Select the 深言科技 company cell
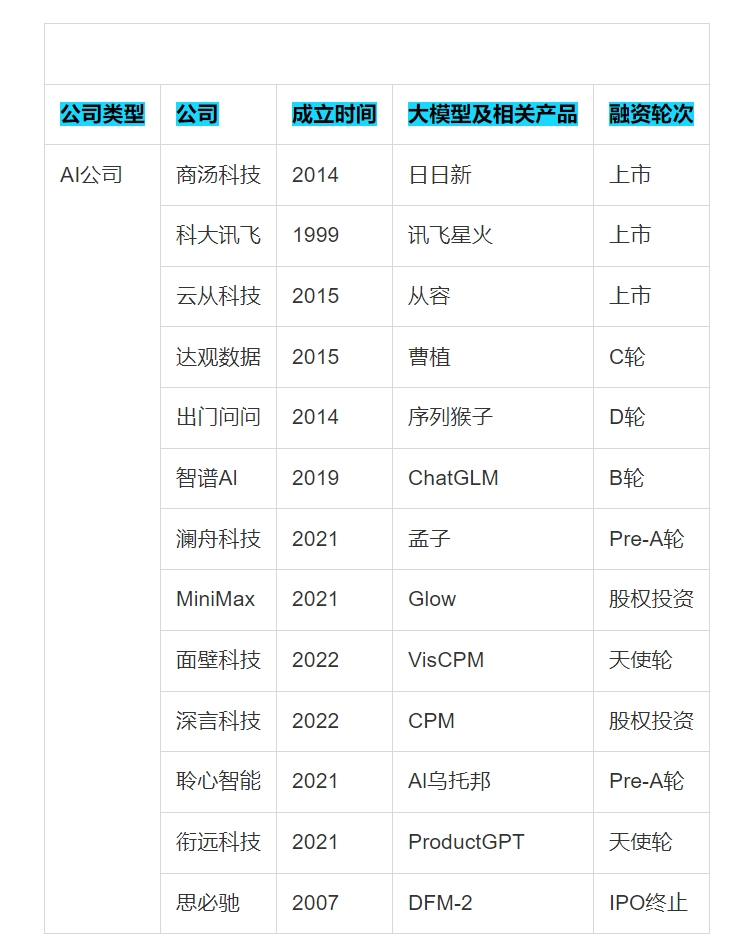Screen dimensions: 750x950 pyautogui.click(x=218, y=721)
